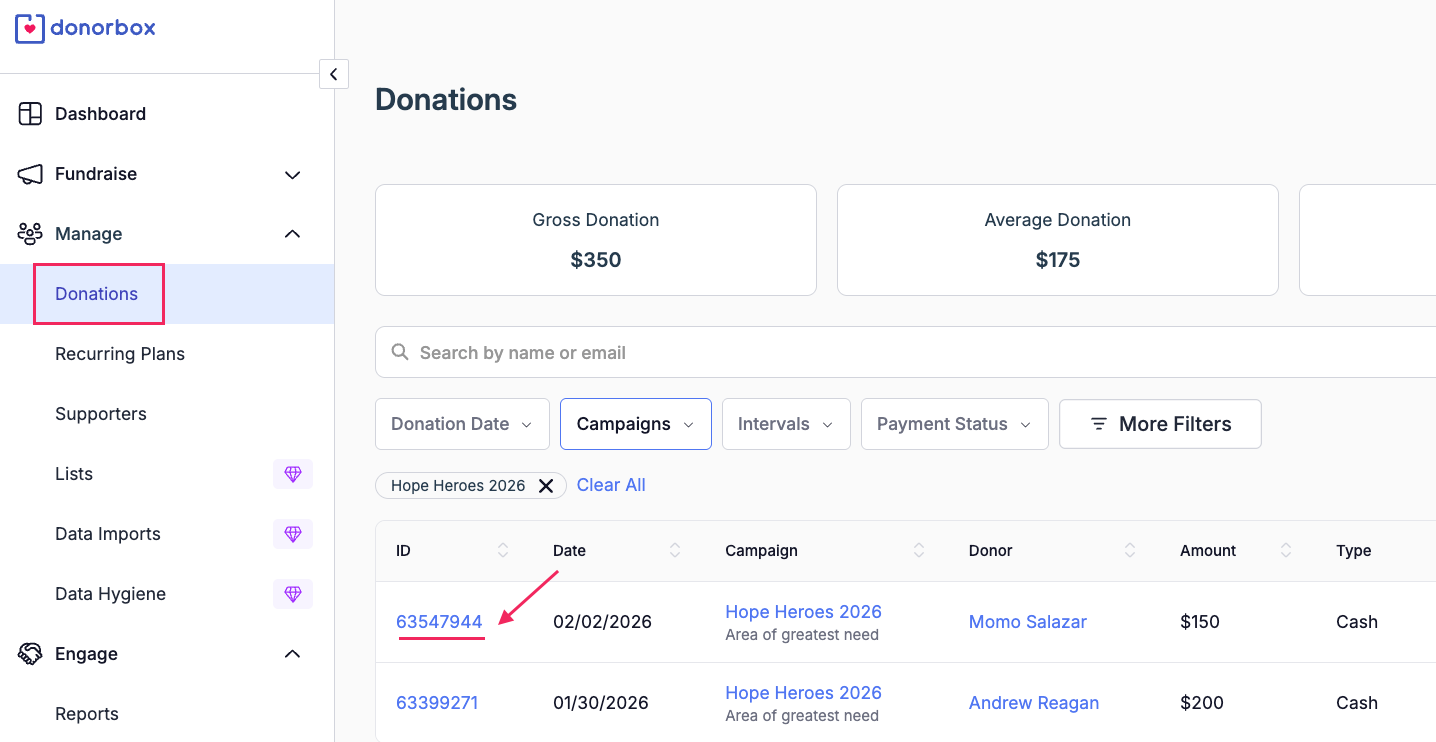The width and height of the screenshot is (1436, 742).
Task: Focus the Search by name or email field
Action: click(905, 353)
